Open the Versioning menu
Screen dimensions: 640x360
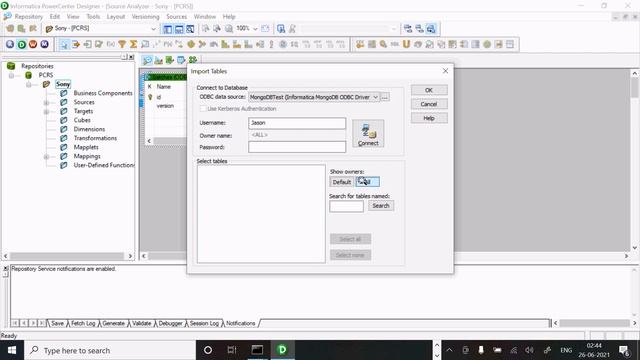(145, 17)
